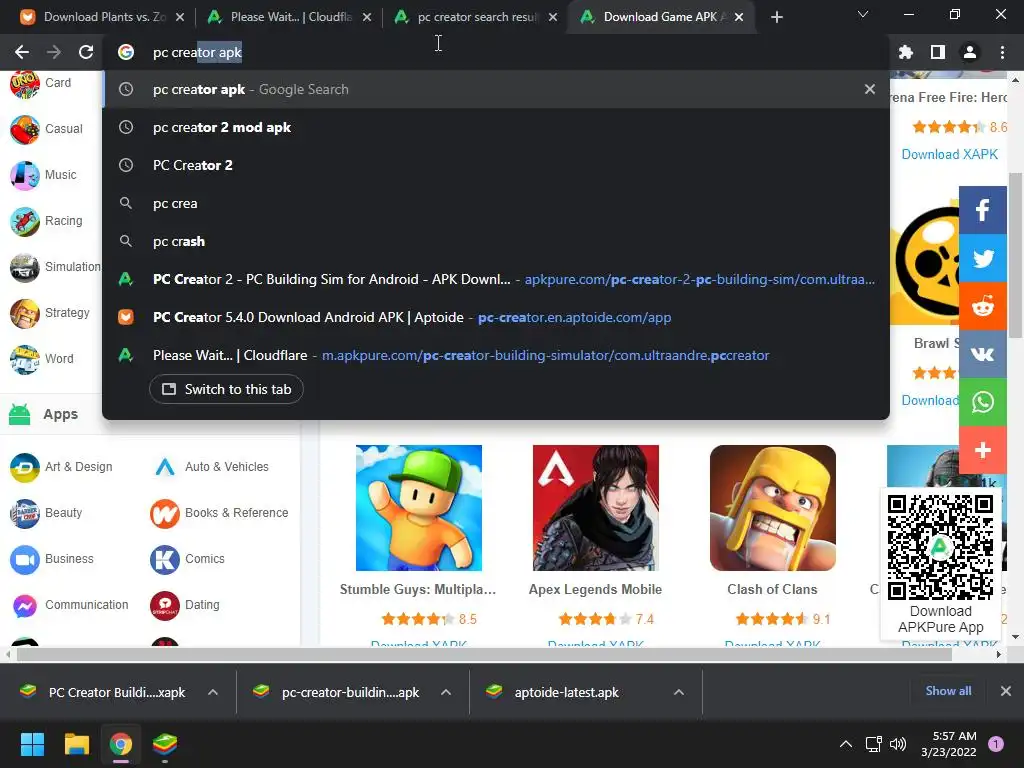Open the Casual games category icon
The image size is (1024, 768).
click(25, 129)
